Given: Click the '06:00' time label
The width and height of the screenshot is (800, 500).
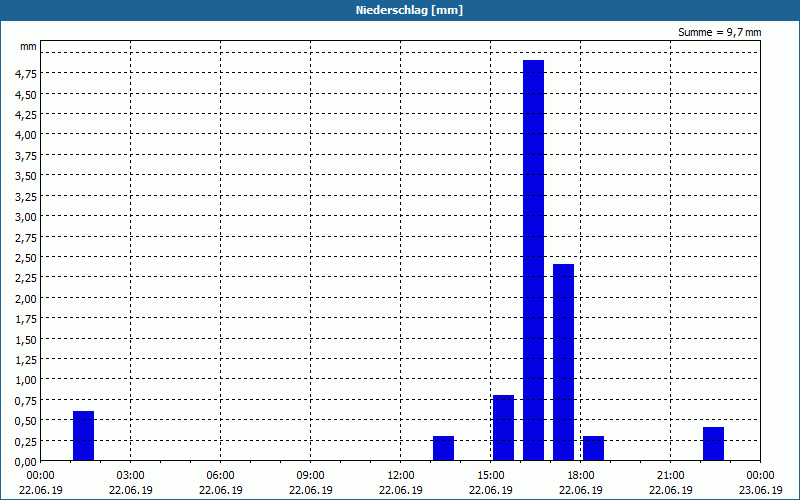Looking at the screenshot, I should 220,476.
